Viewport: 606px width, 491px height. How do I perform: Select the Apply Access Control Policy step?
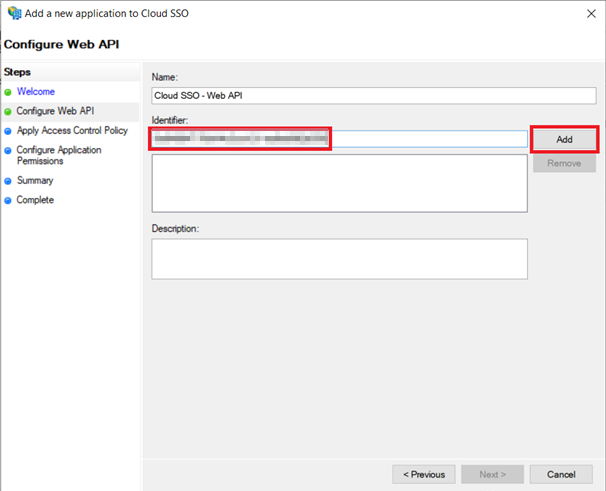(x=72, y=130)
